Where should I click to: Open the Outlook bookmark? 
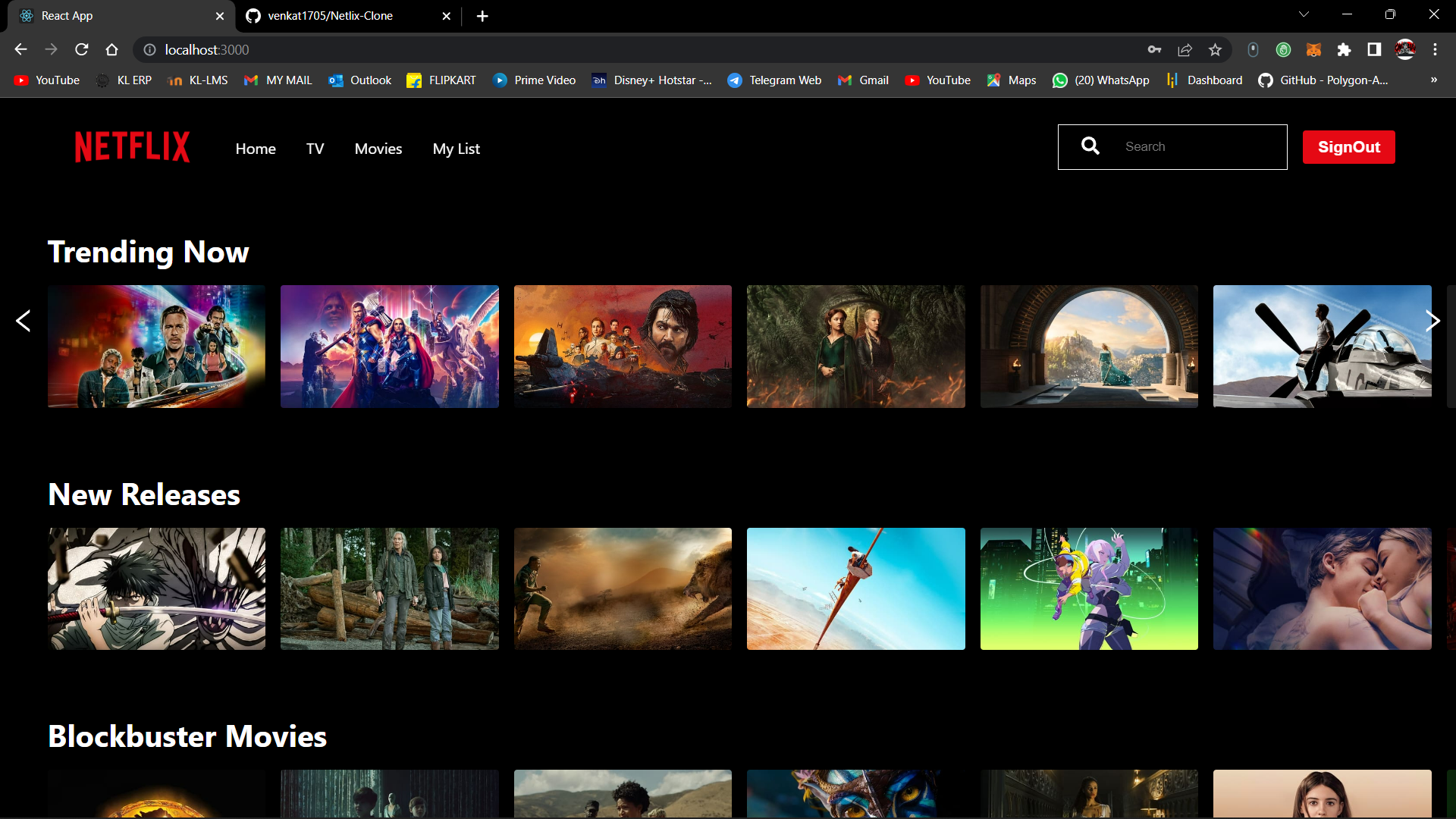click(360, 80)
